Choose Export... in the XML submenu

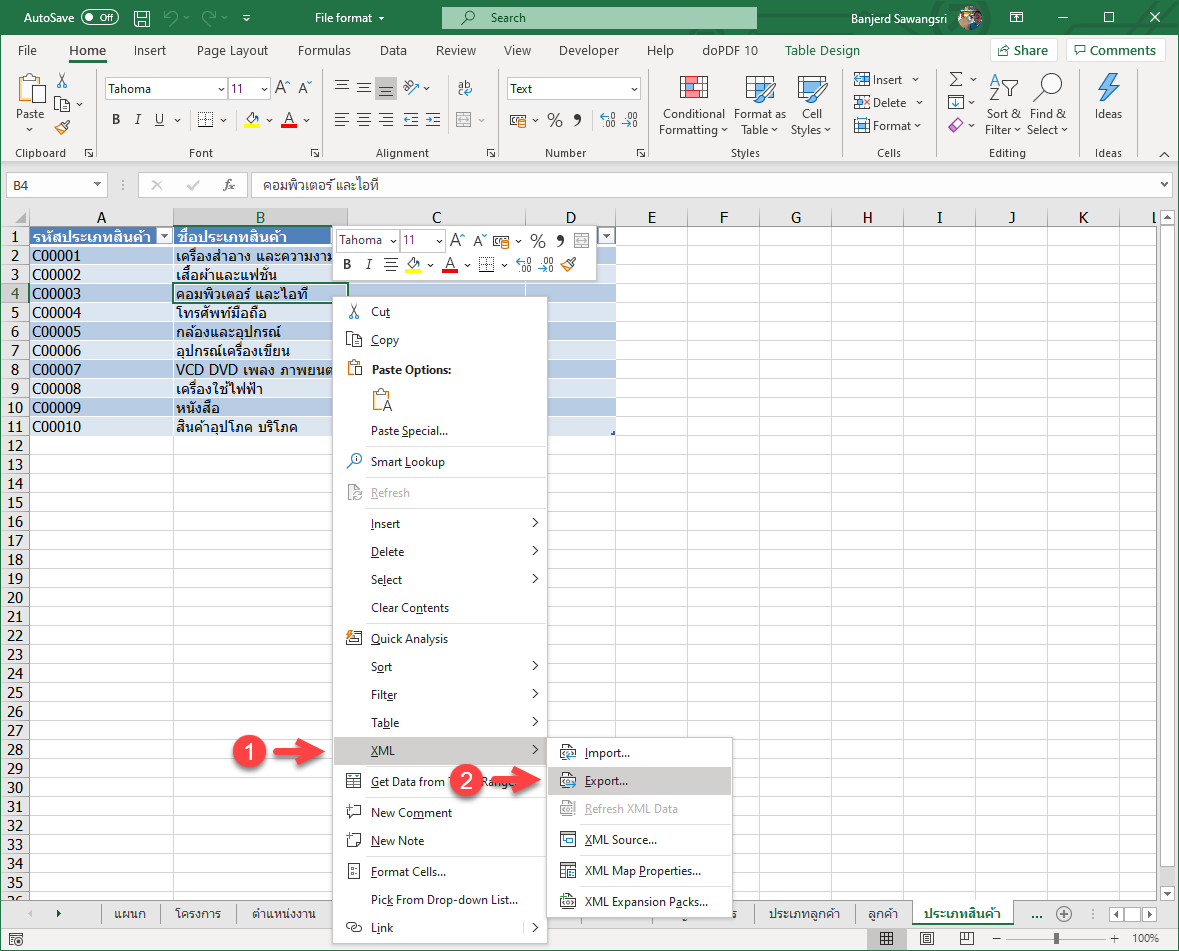[639, 781]
